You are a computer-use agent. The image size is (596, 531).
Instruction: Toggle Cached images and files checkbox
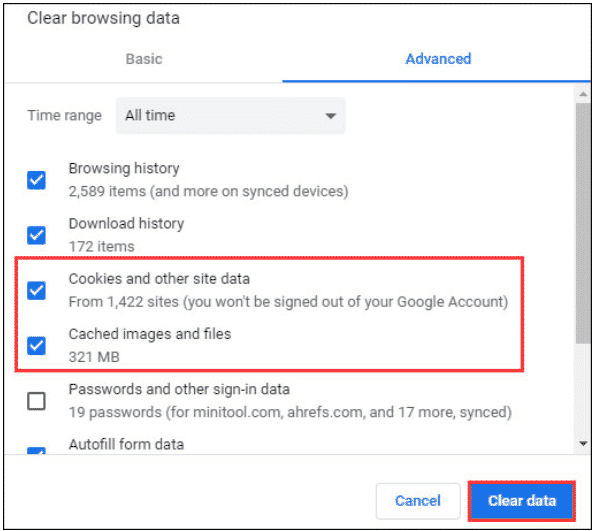coord(36,346)
